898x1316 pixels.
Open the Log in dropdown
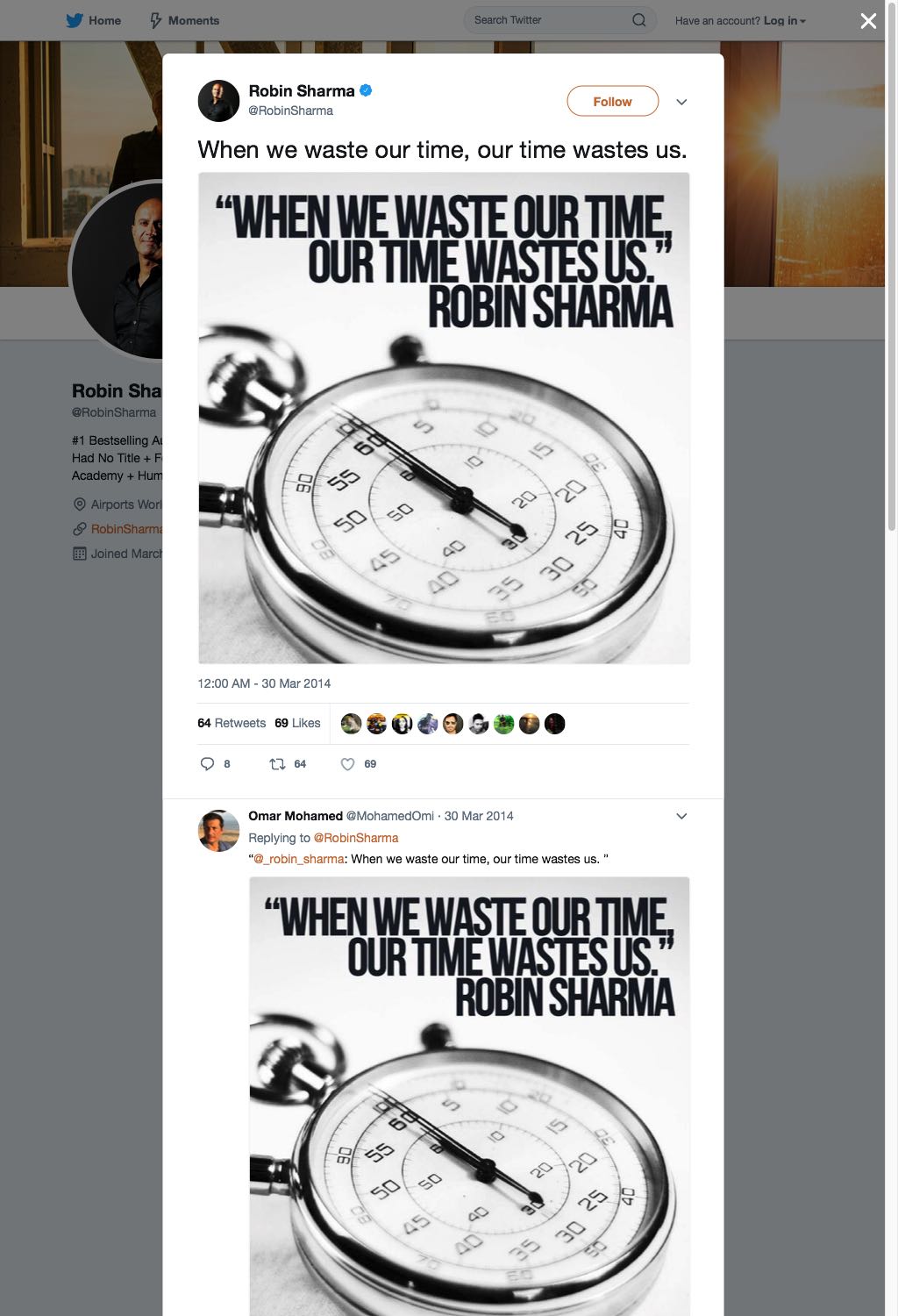point(785,20)
